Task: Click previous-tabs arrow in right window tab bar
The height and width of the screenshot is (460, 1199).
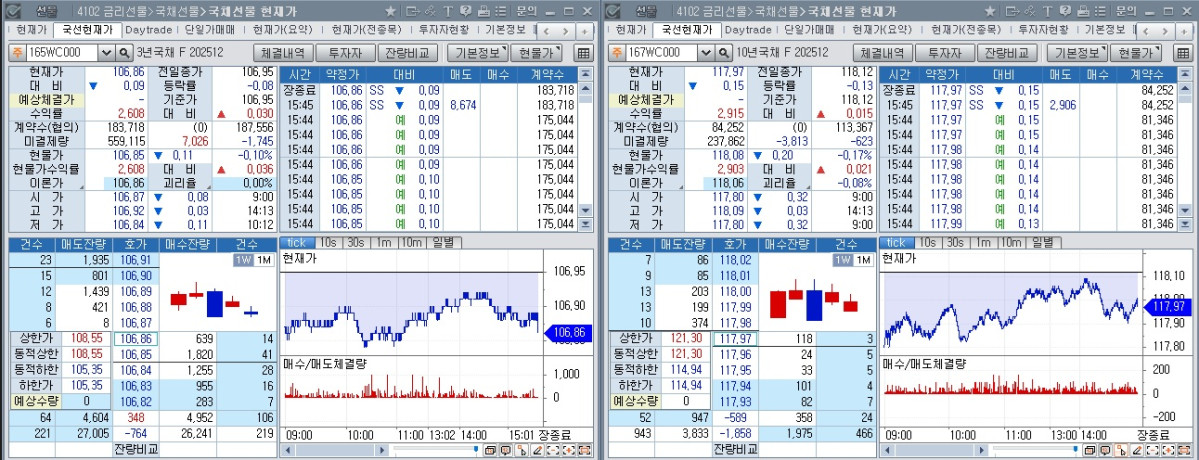Action: point(1145,31)
